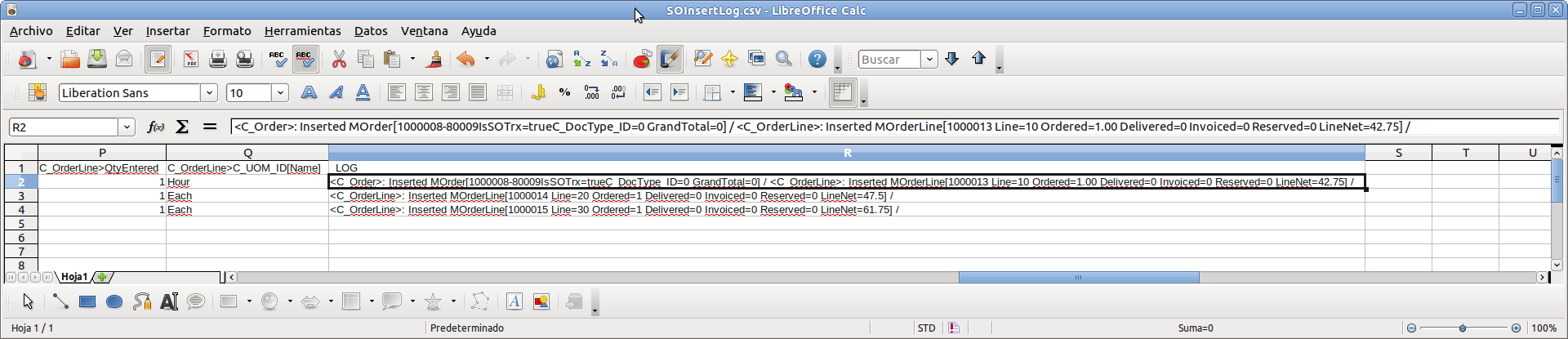Viewport: 1568px width, 339px height.
Task: Select column R header
Action: [x=847, y=153]
